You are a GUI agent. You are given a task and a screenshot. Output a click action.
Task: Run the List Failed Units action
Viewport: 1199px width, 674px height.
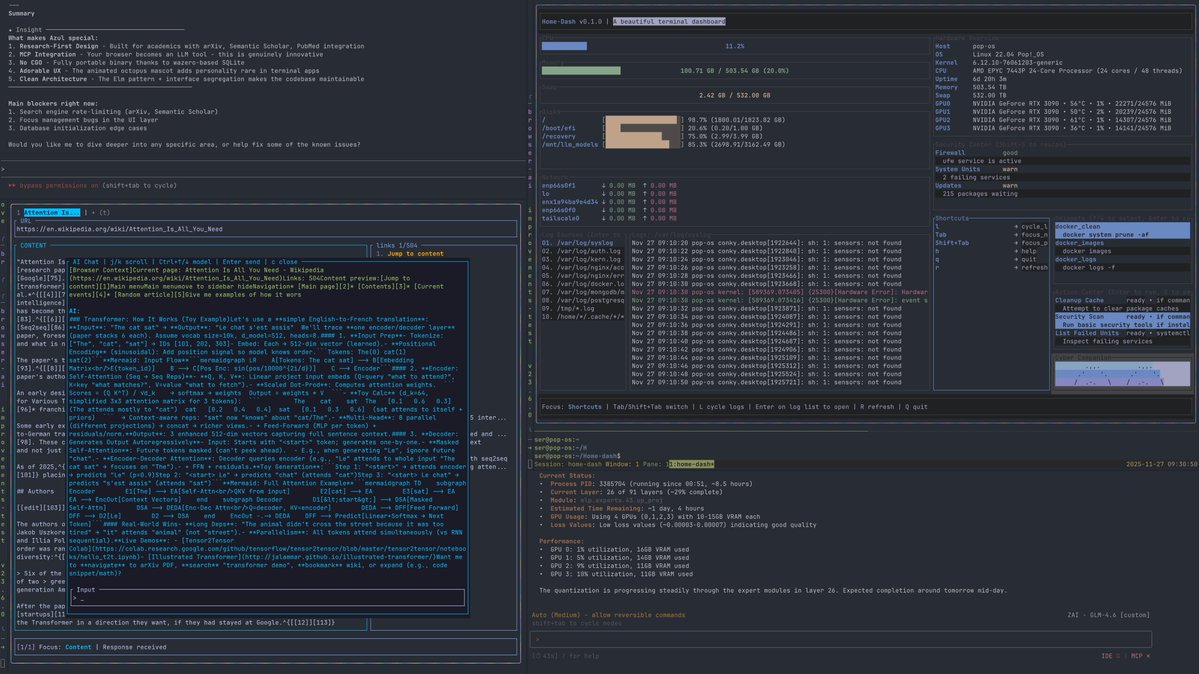click(1122, 337)
